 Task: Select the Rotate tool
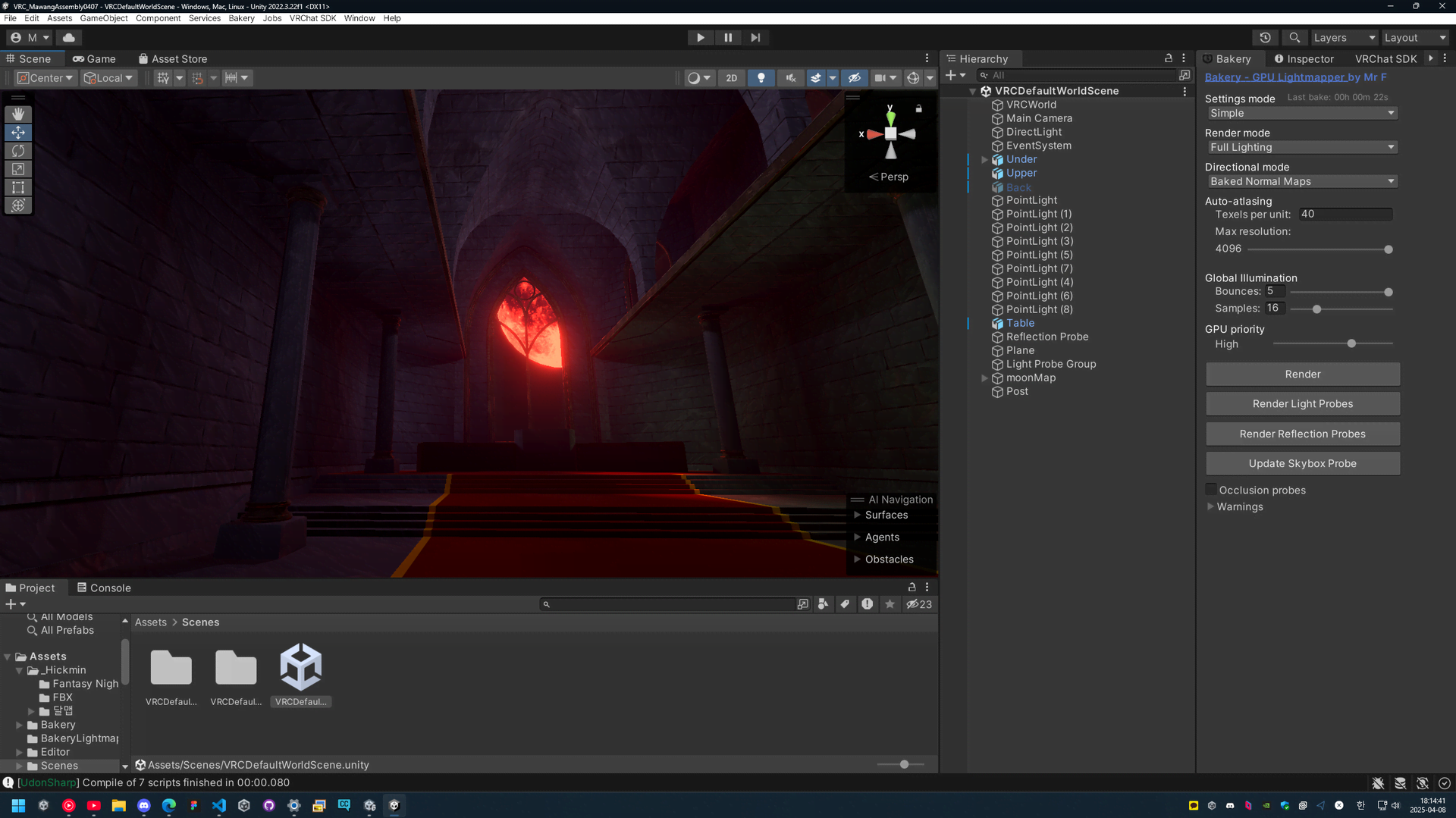pos(18,151)
